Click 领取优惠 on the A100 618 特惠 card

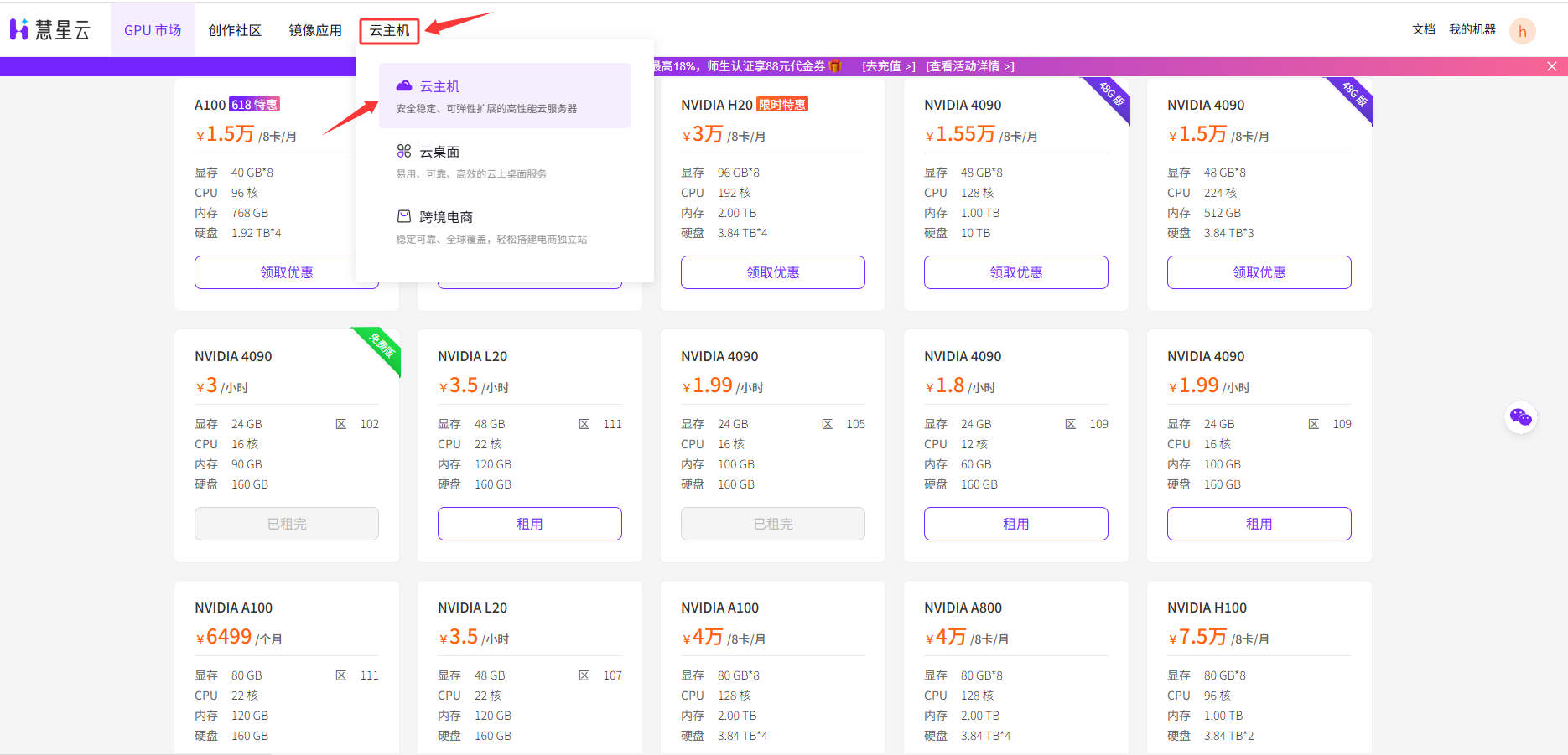pos(287,272)
